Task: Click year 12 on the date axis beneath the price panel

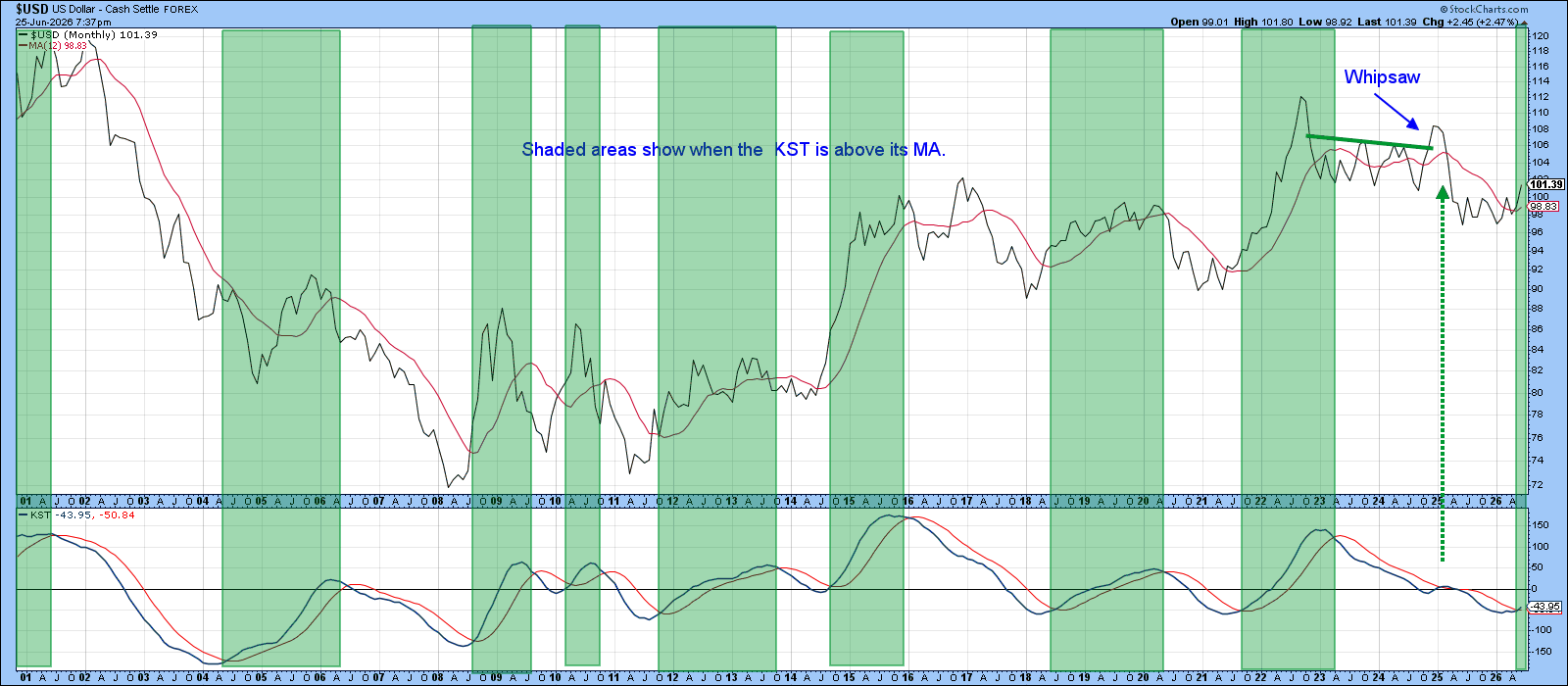Action: click(x=673, y=501)
